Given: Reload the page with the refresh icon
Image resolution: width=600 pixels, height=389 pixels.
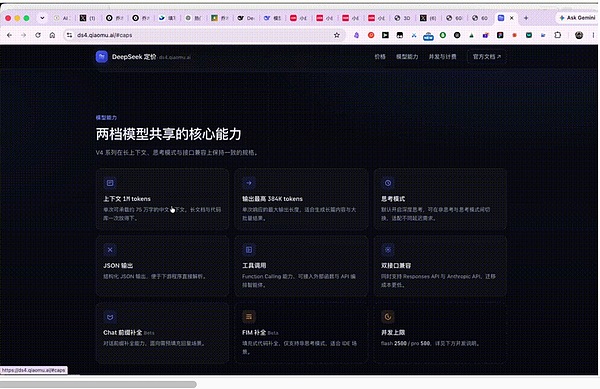Looking at the screenshot, I should point(38,35).
